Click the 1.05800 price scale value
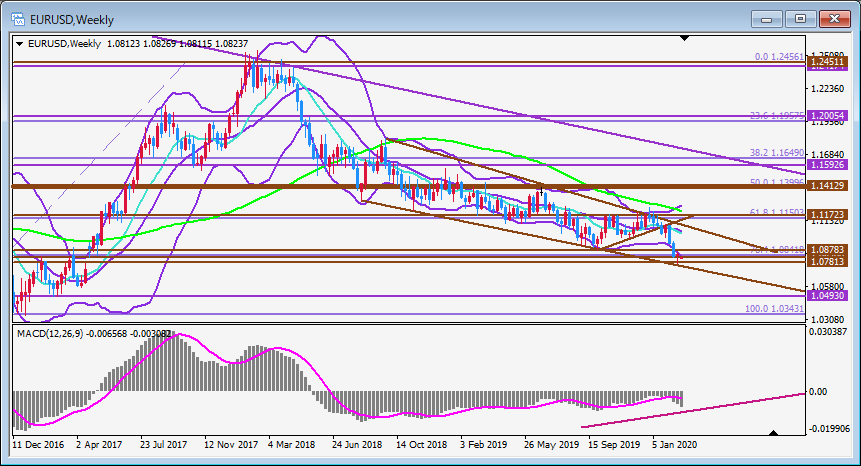The height and width of the screenshot is (466, 861). tap(828, 287)
